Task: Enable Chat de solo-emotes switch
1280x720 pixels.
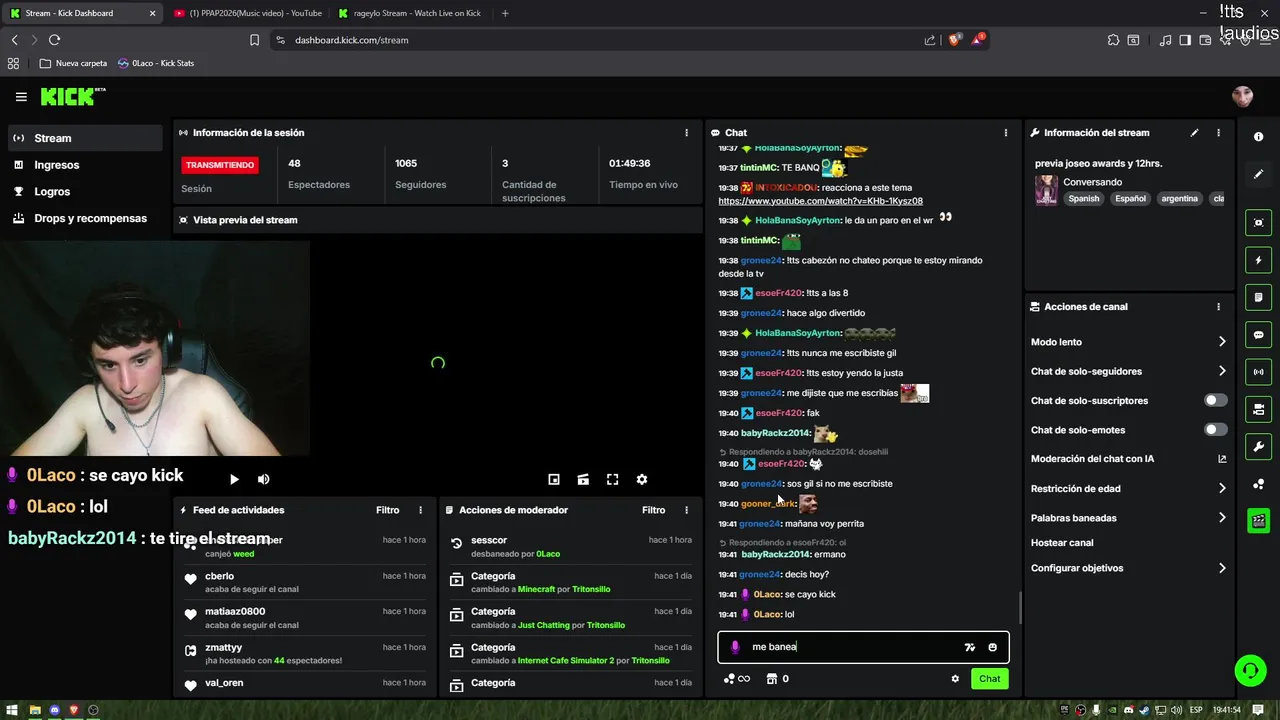Action: click(x=1215, y=430)
